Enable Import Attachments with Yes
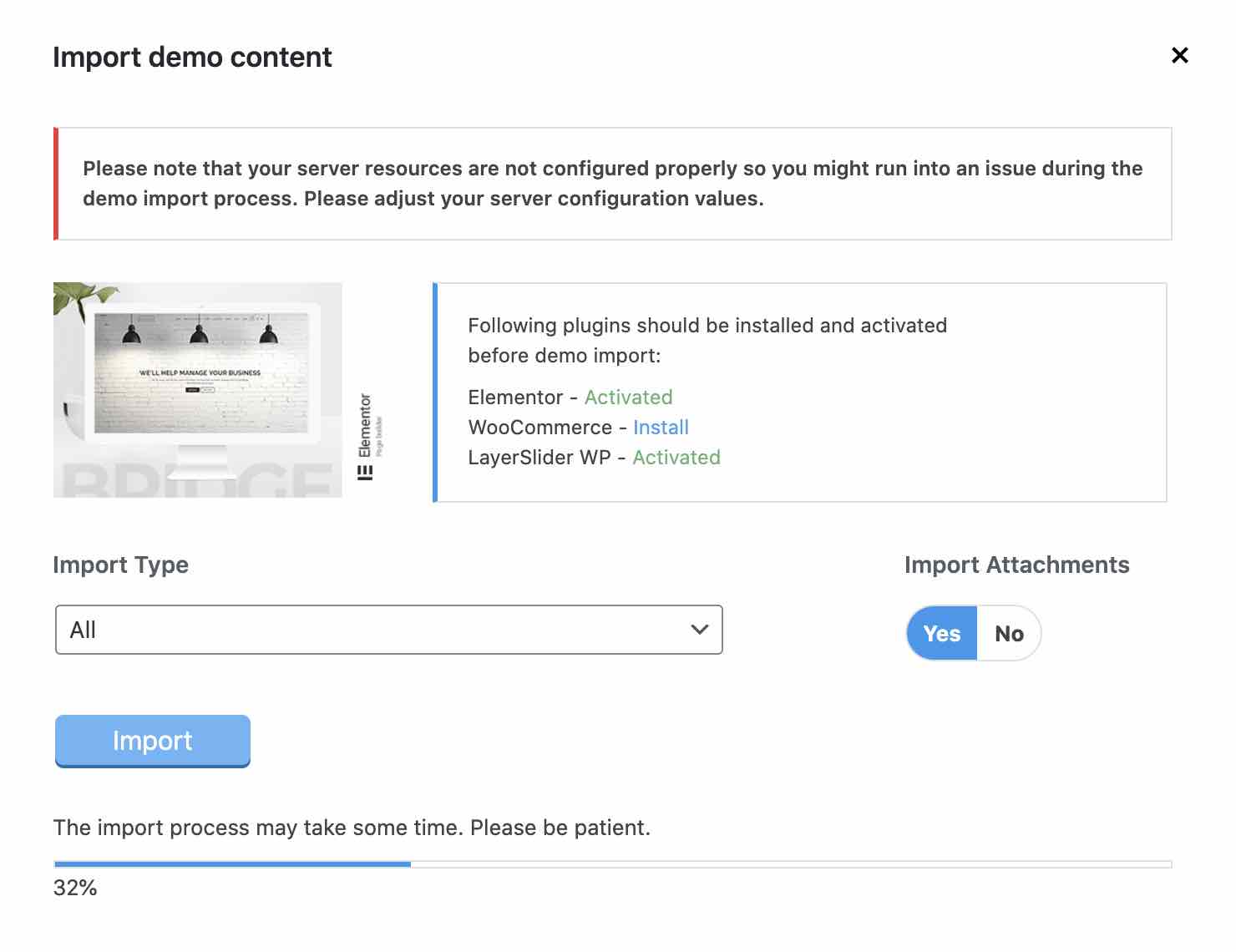The height and width of the screenshot is (952, 1236). (x=942, y=634)
